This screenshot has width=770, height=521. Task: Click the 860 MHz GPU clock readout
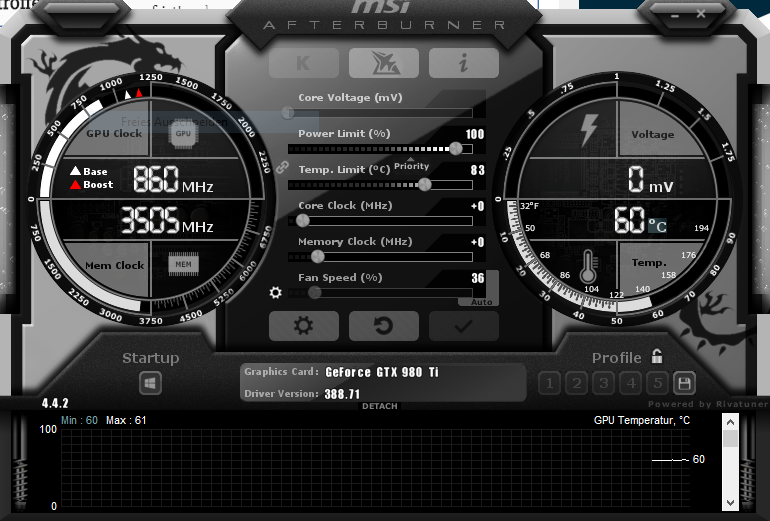point(172,179)
